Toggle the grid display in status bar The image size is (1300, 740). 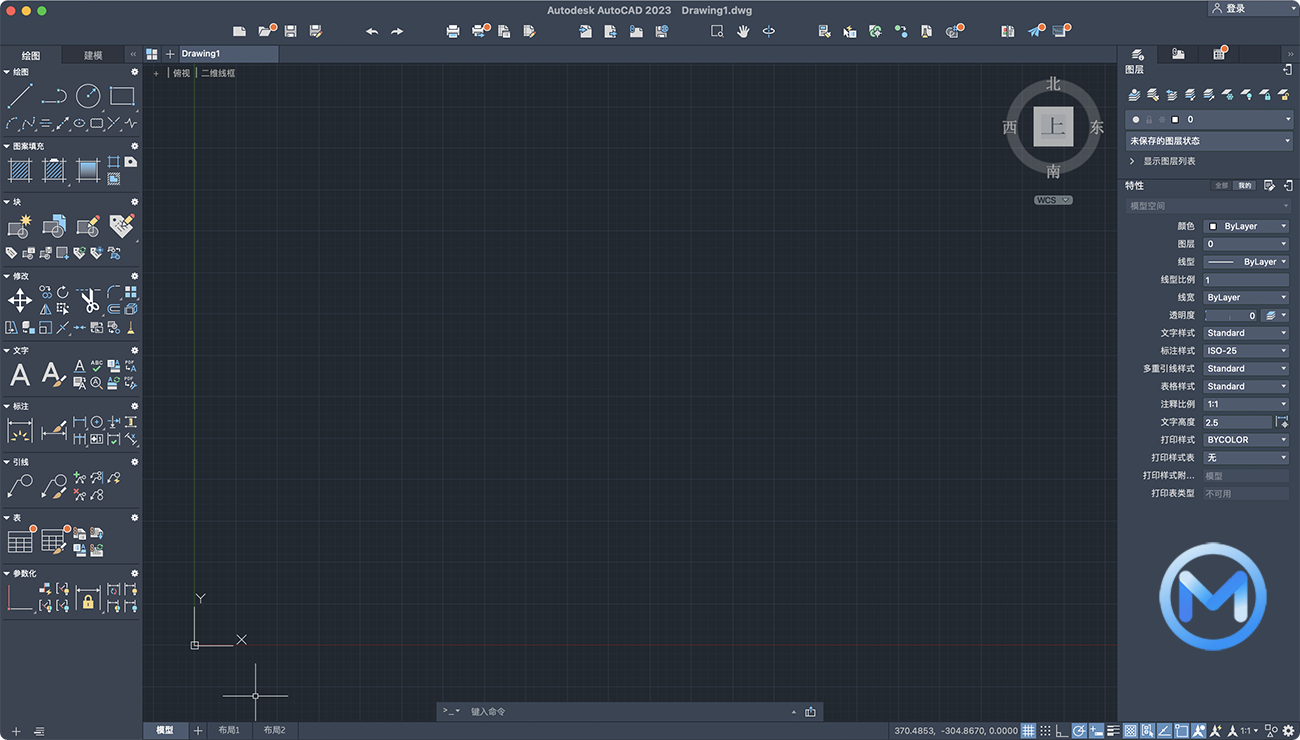point(1028,731)
